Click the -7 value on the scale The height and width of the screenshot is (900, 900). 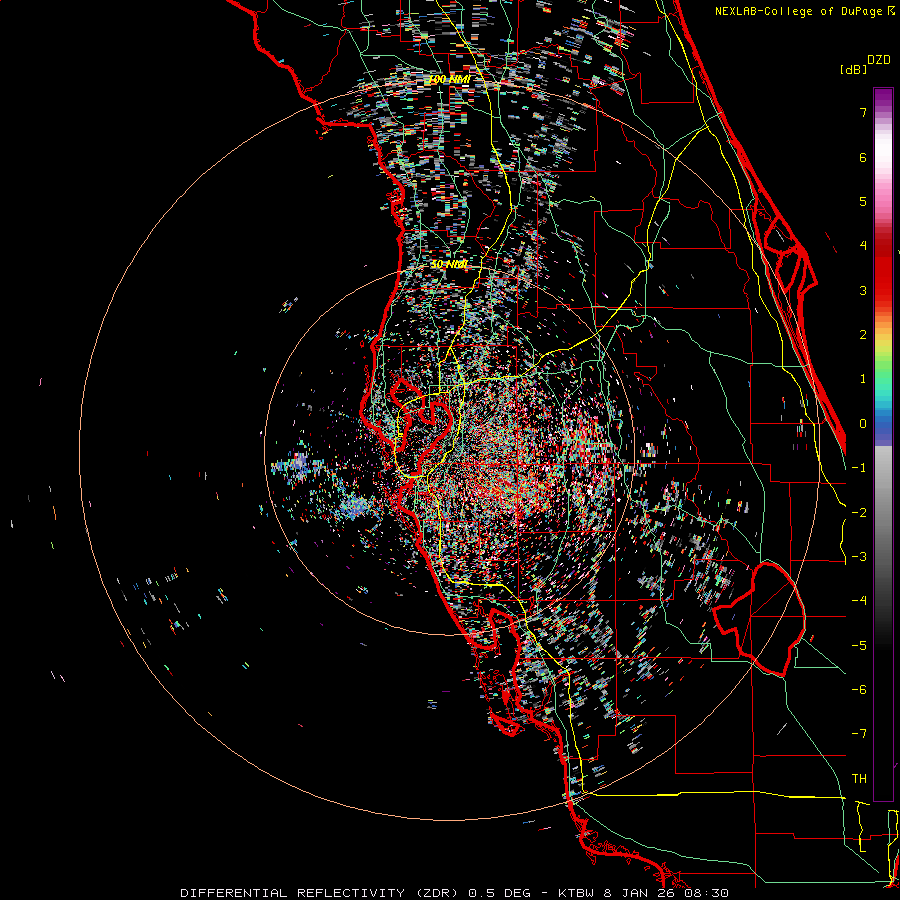click(x=859, y=734)
